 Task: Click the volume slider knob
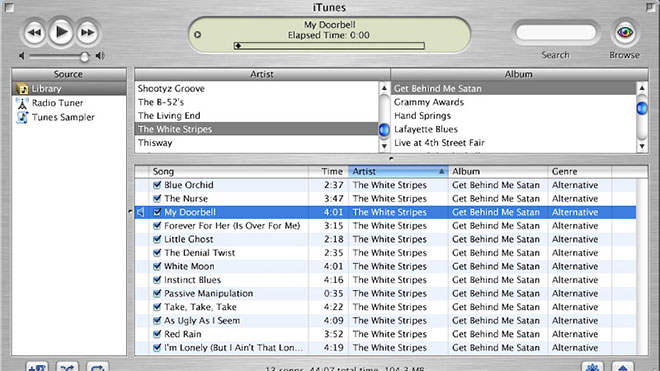[x=85, y=56]
